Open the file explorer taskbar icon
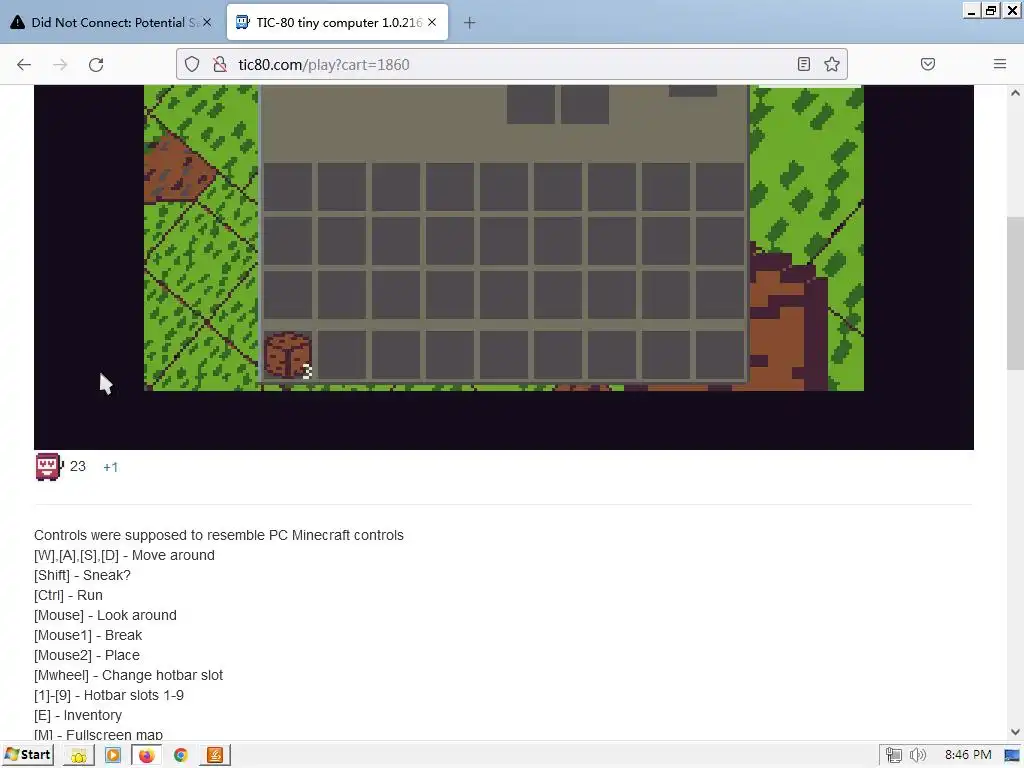The width and height of the screenshot is (1024, 768). [78, 756]
